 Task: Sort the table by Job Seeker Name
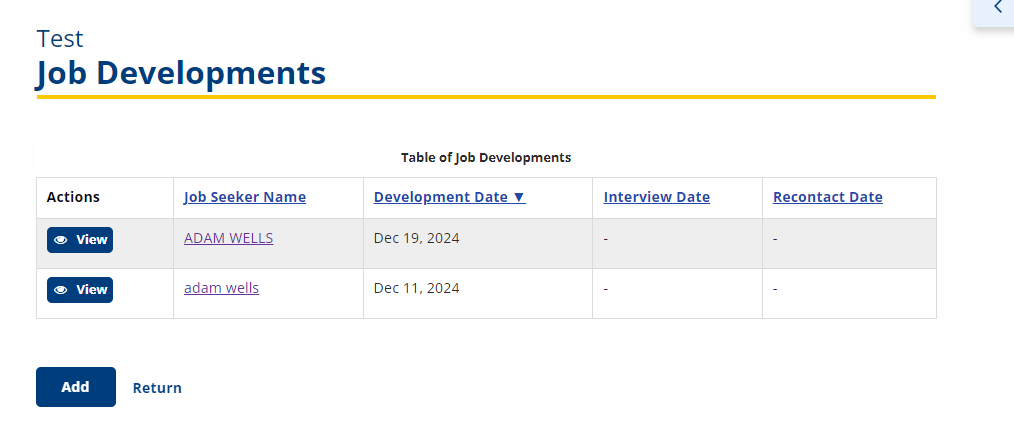pos(244,197)
